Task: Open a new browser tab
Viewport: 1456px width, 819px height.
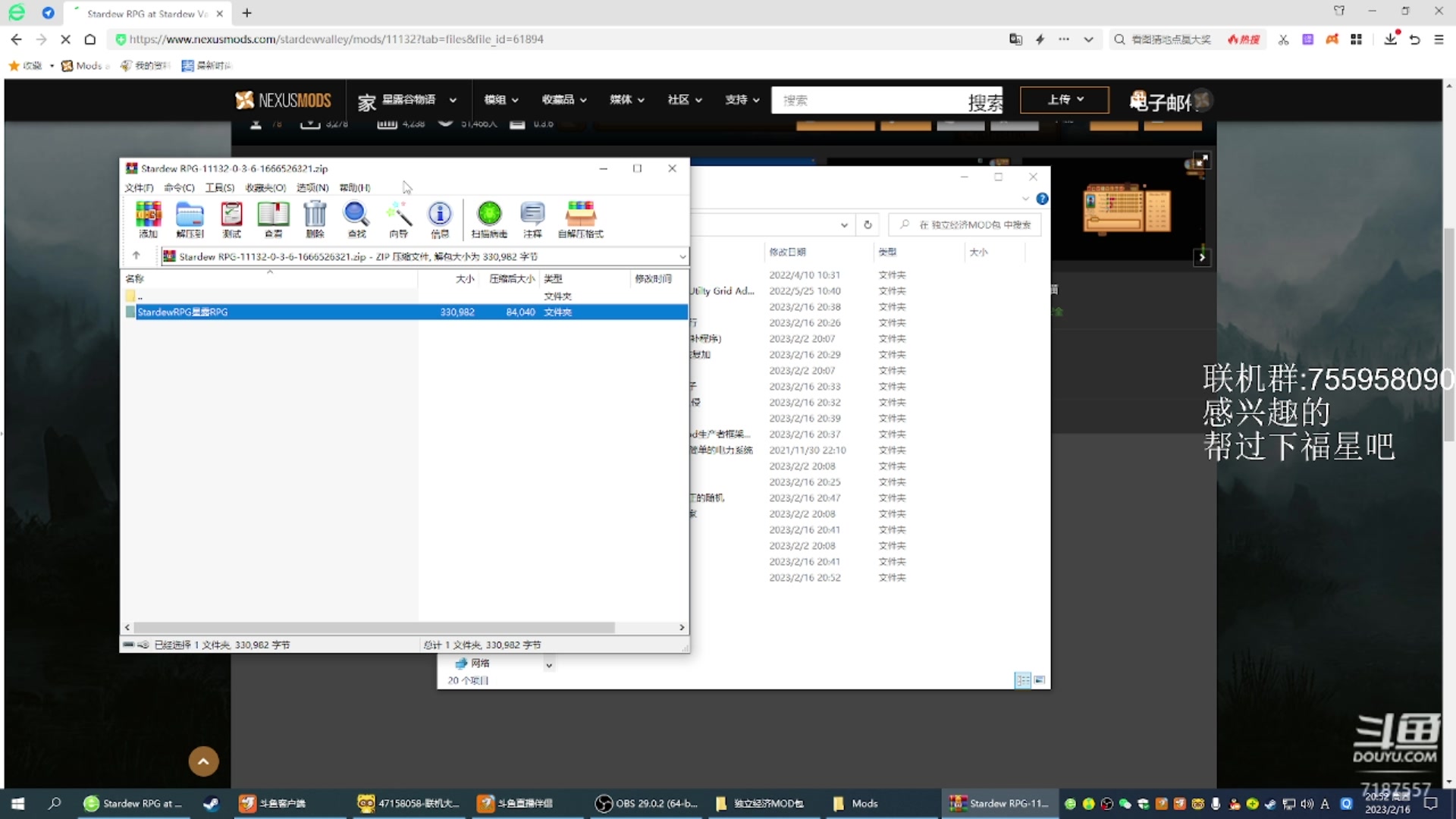Action: [x=246, y=13]
